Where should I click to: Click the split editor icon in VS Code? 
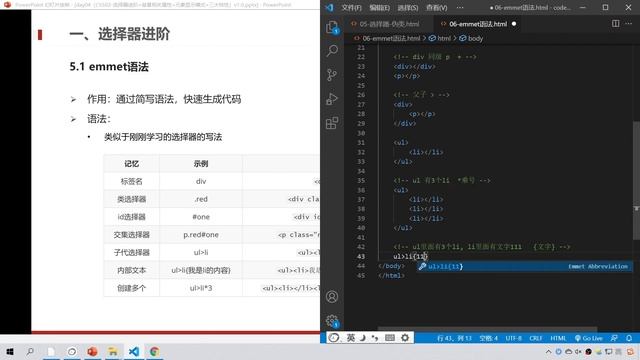pos(616,24)
